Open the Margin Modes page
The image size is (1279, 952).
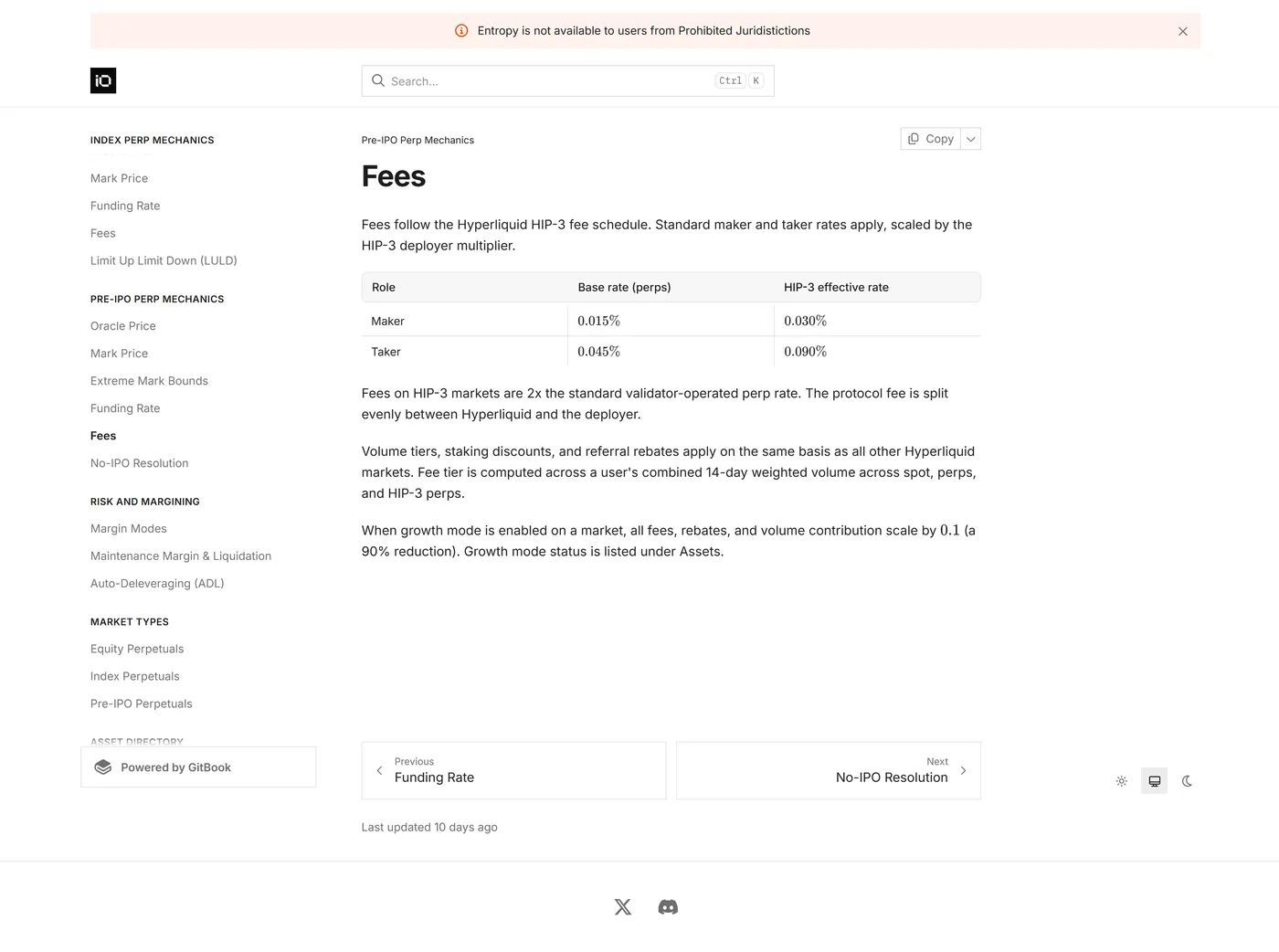129,529
